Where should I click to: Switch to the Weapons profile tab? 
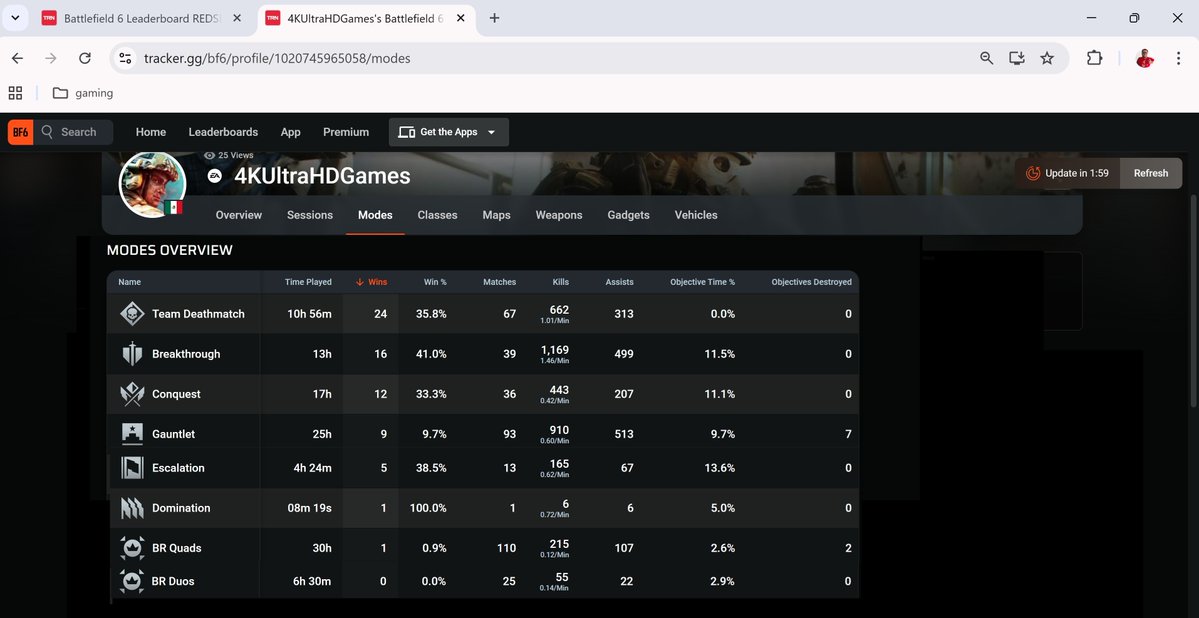(x=559, y=215)
